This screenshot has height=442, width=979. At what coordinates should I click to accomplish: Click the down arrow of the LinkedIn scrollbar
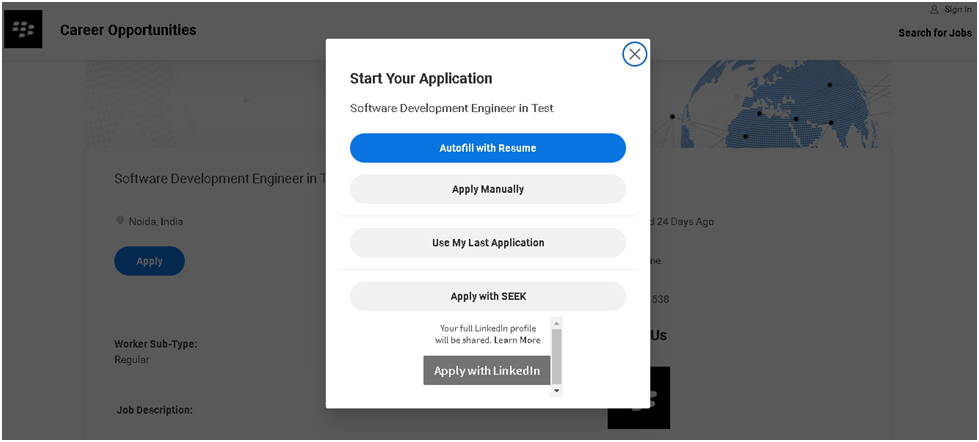[x=556, y=390]
